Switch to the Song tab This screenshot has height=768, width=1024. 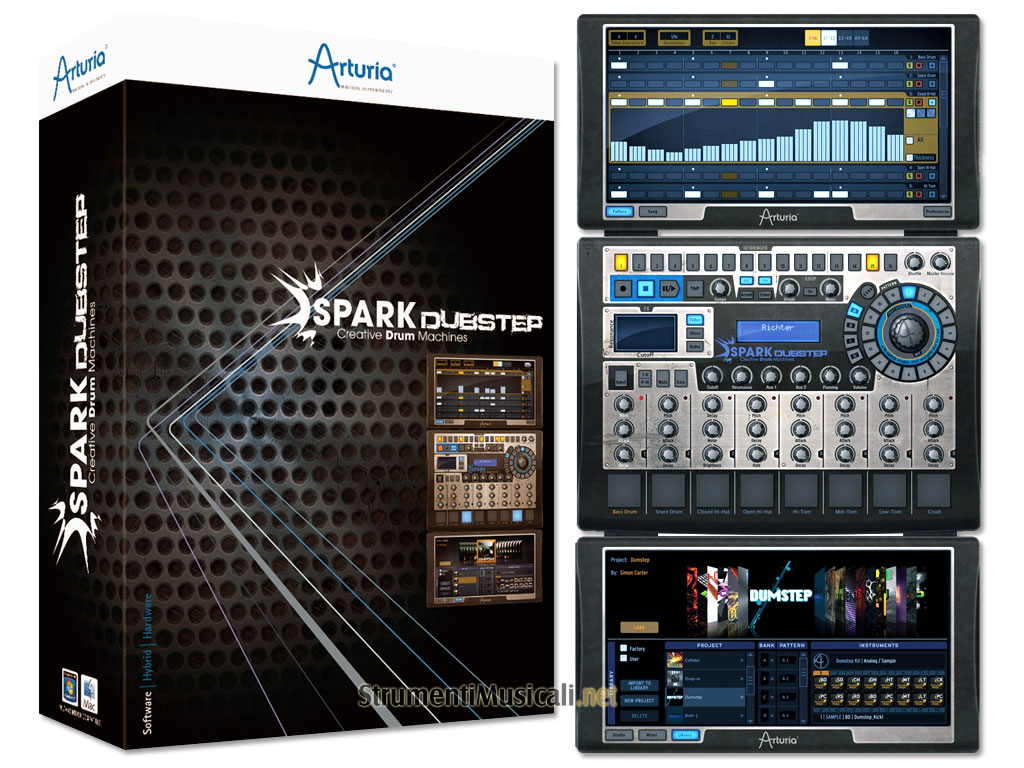tap(651, 212)
